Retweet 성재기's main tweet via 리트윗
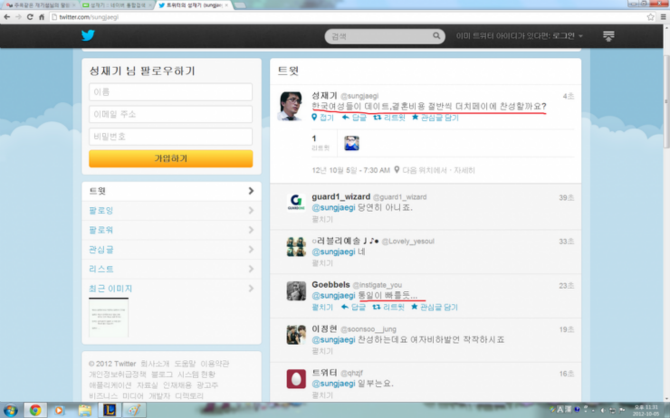This screenshot has height=418, width=670. tap(389, 118)
